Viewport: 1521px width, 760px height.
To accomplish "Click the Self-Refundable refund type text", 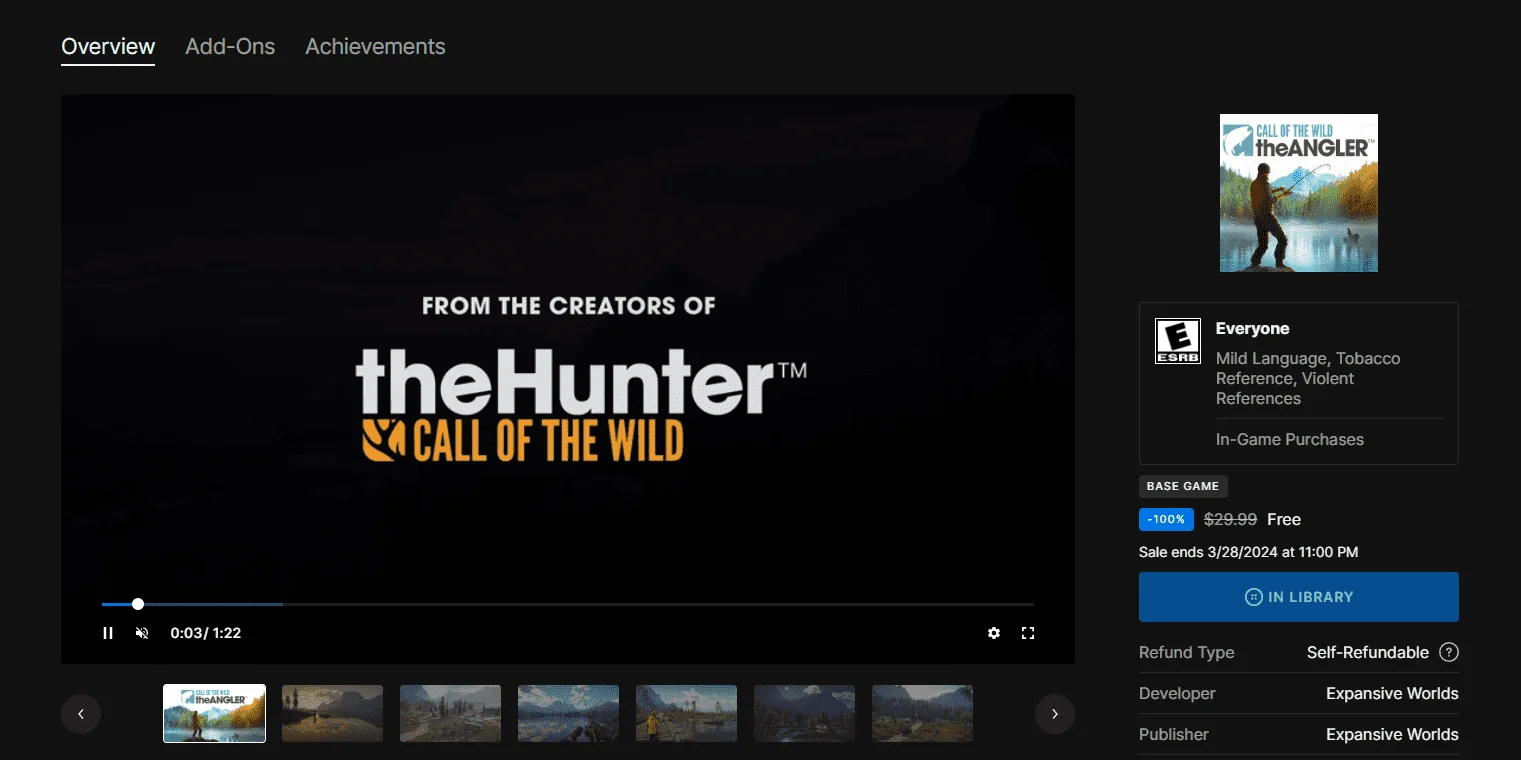I will (1368, 652).
